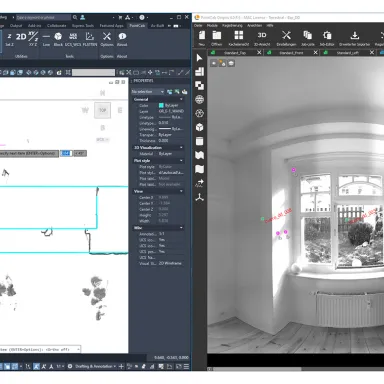Click the globe tool in PointCab sidebar
Screen dimensions: 384x384
pyautogui.click(x=199, y=99)
